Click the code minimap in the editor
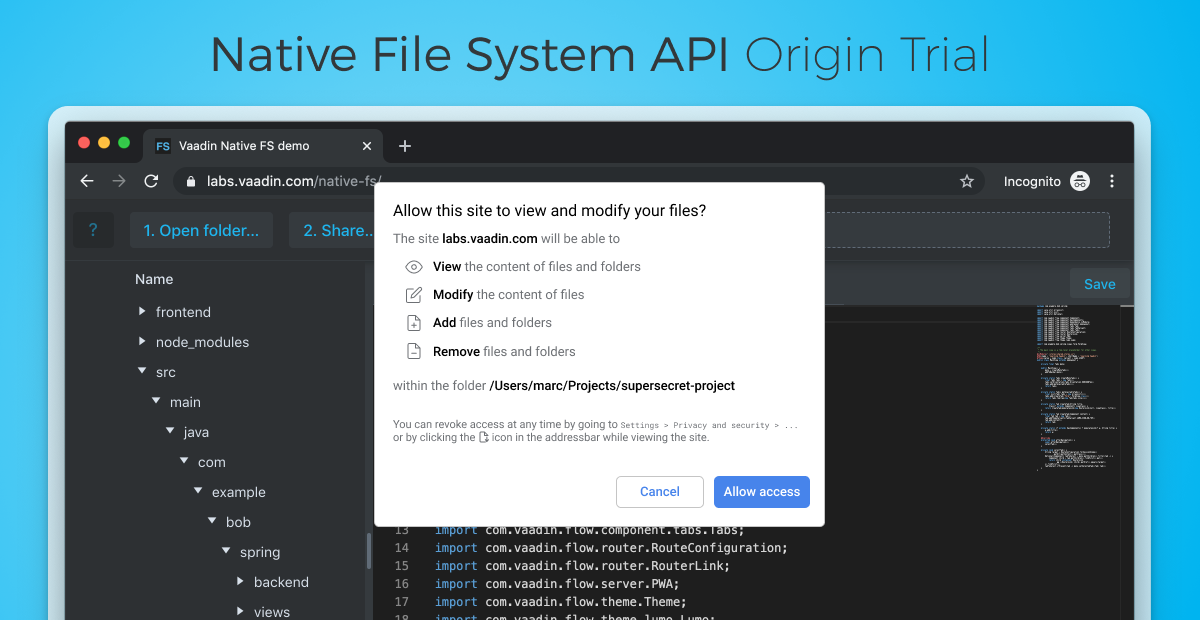Screen dimensions: 1200x620 coord(1078,386)
